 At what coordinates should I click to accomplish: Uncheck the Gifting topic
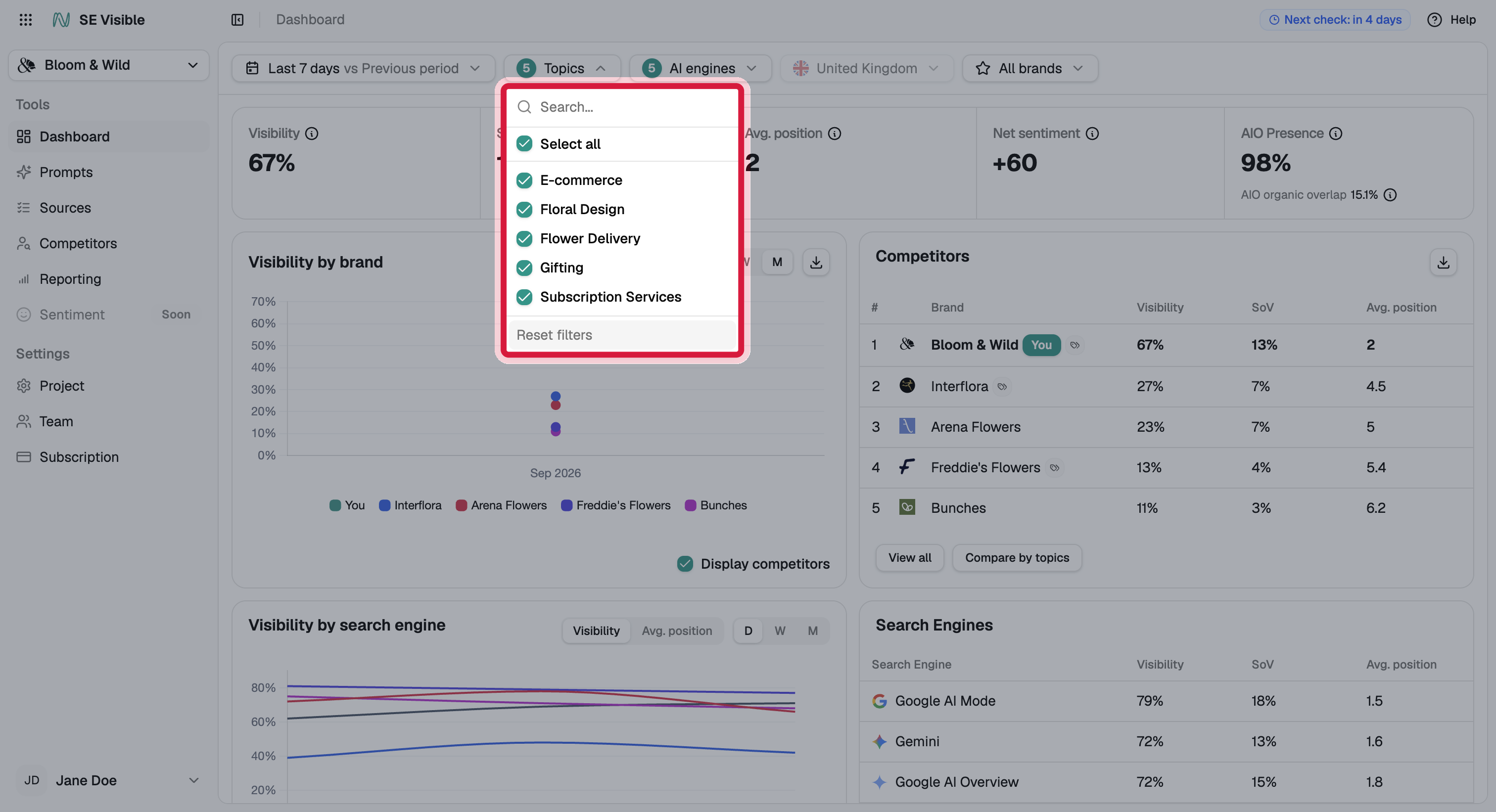coord(524,268)
